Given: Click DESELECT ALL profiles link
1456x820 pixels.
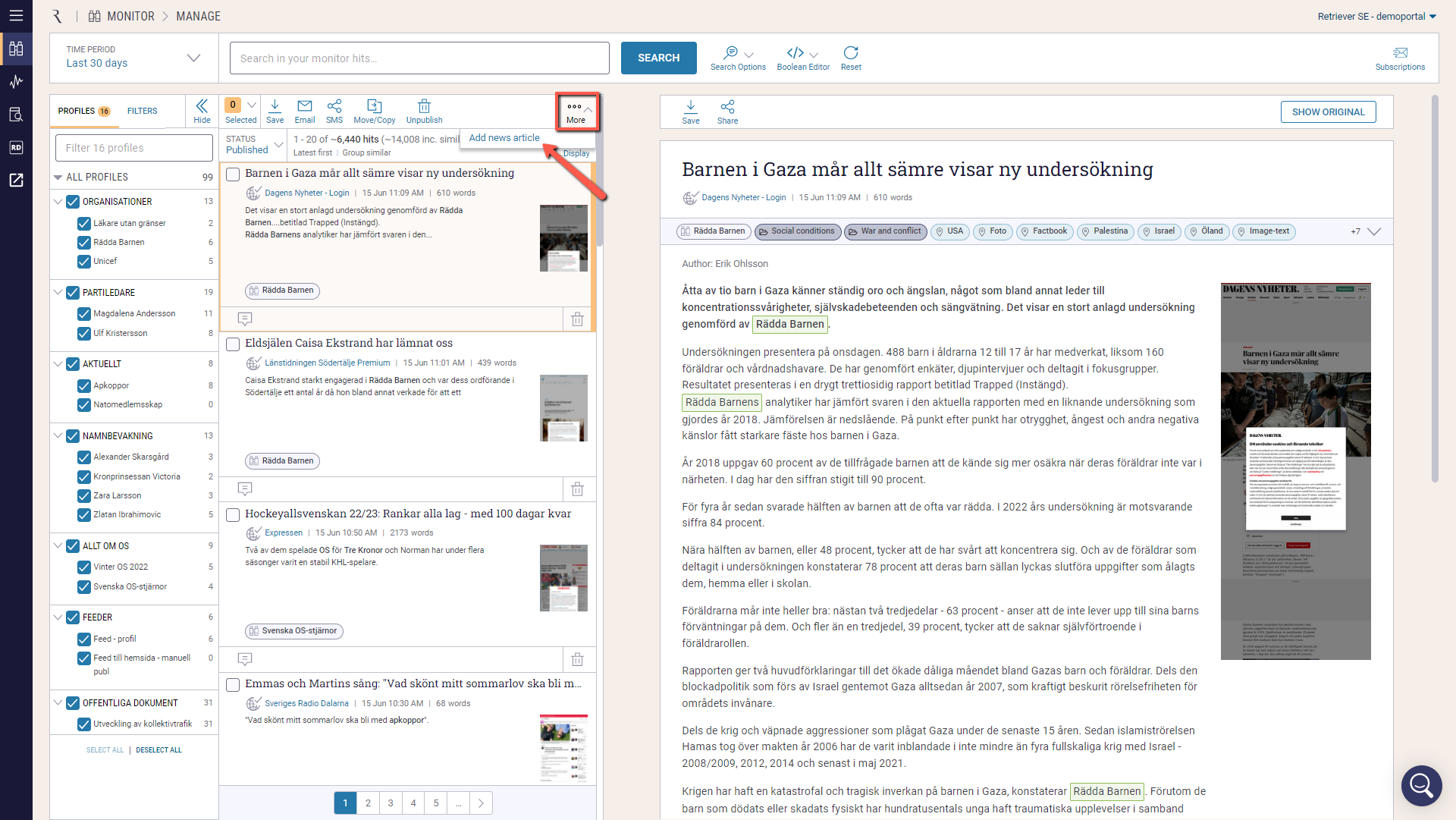Looking at the screenshot, I should 158,750.
